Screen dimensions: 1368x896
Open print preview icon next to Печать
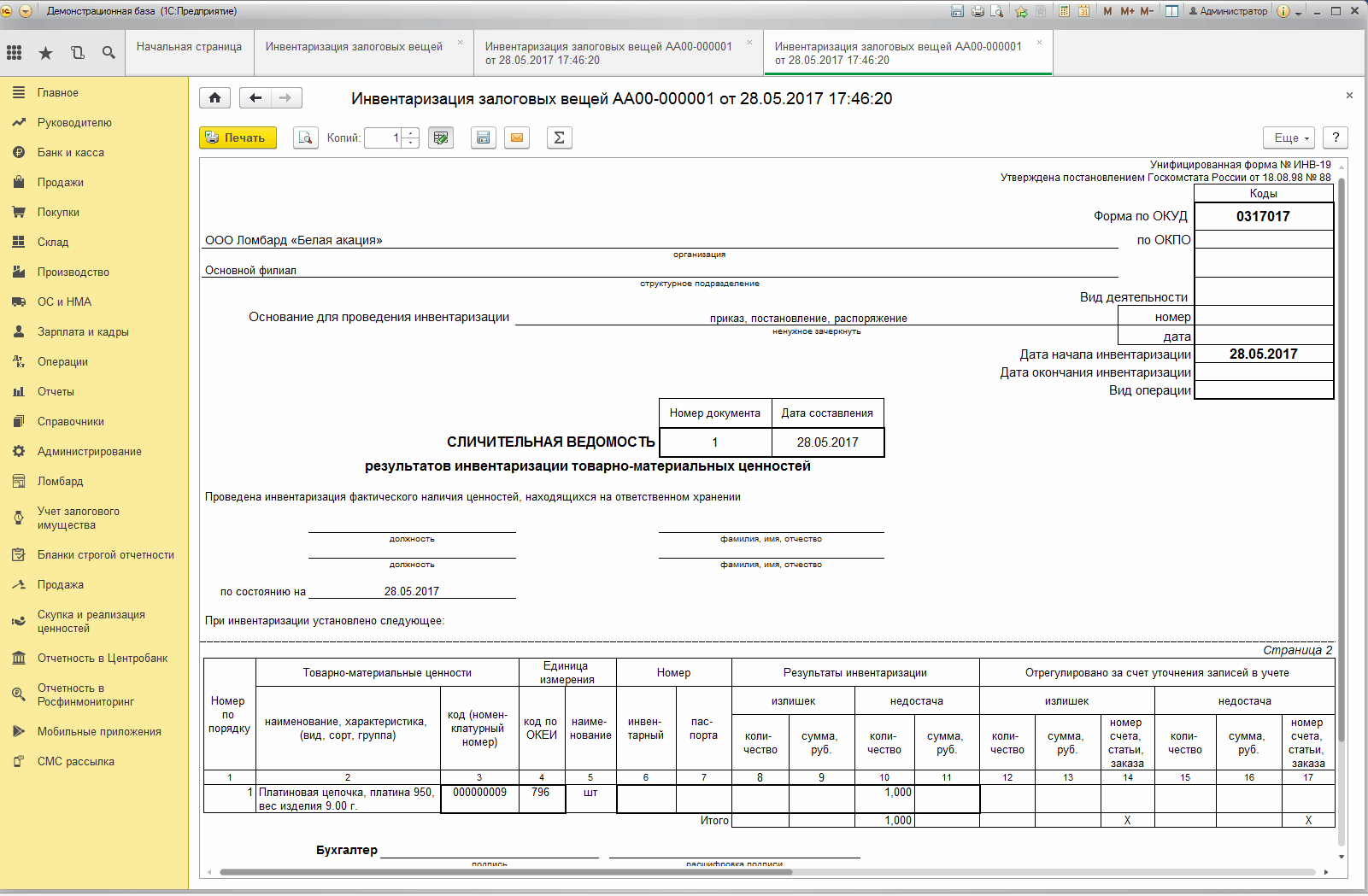point(305,138)
